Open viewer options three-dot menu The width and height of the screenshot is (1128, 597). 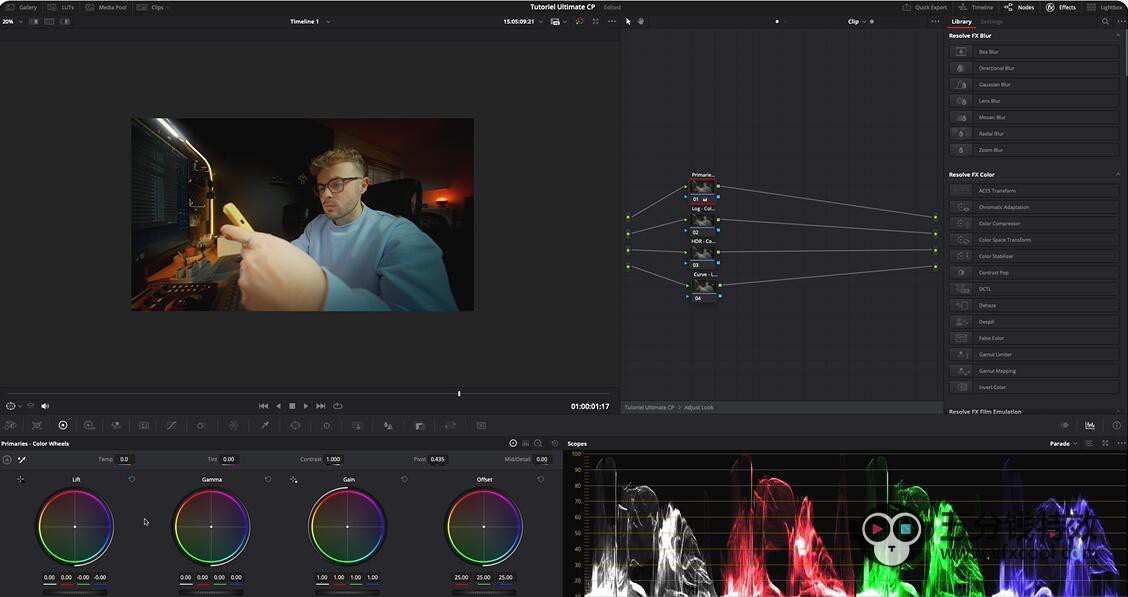coord(611,22)
